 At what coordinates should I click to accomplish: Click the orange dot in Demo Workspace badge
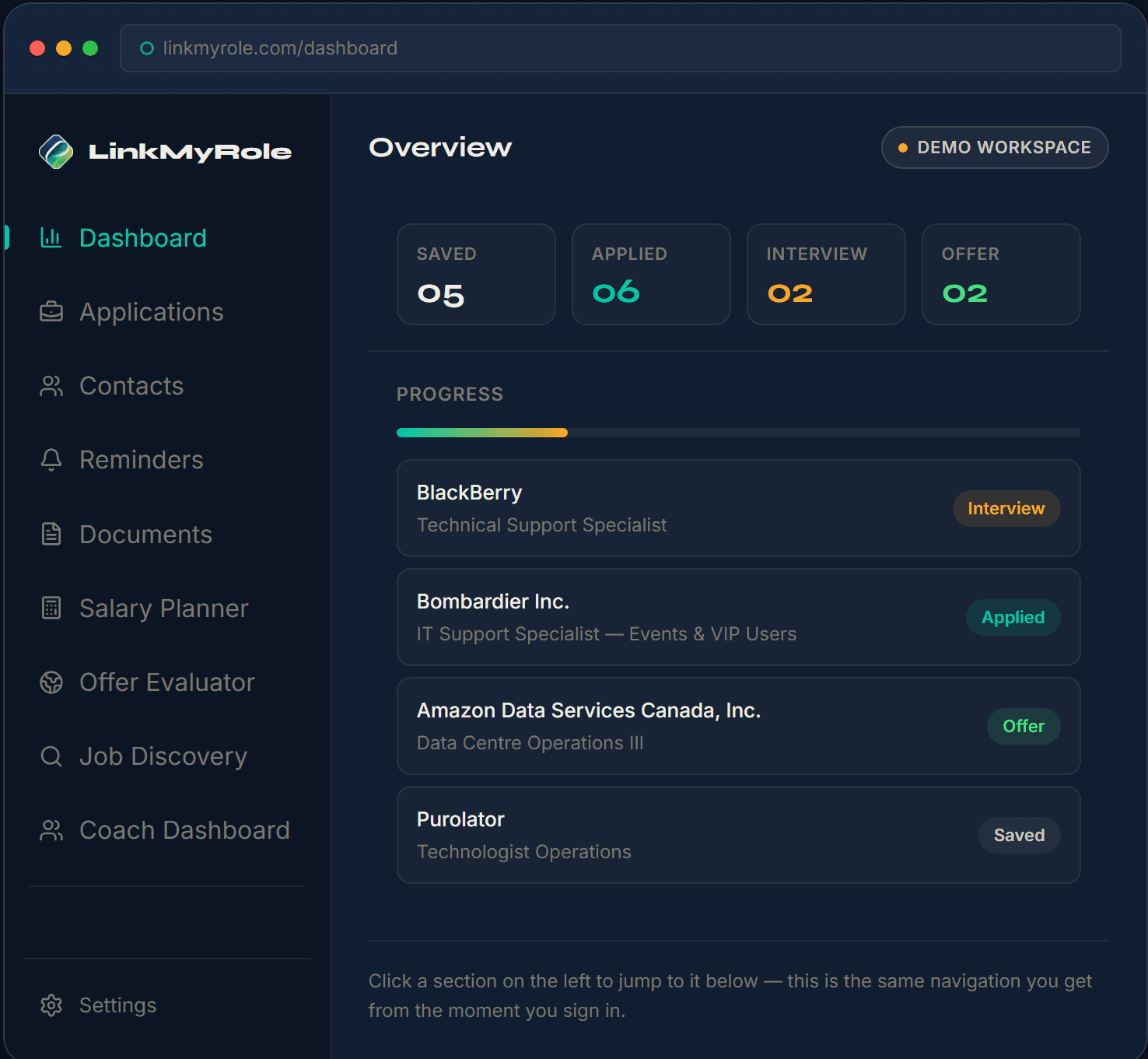click(x=903, y=148)
